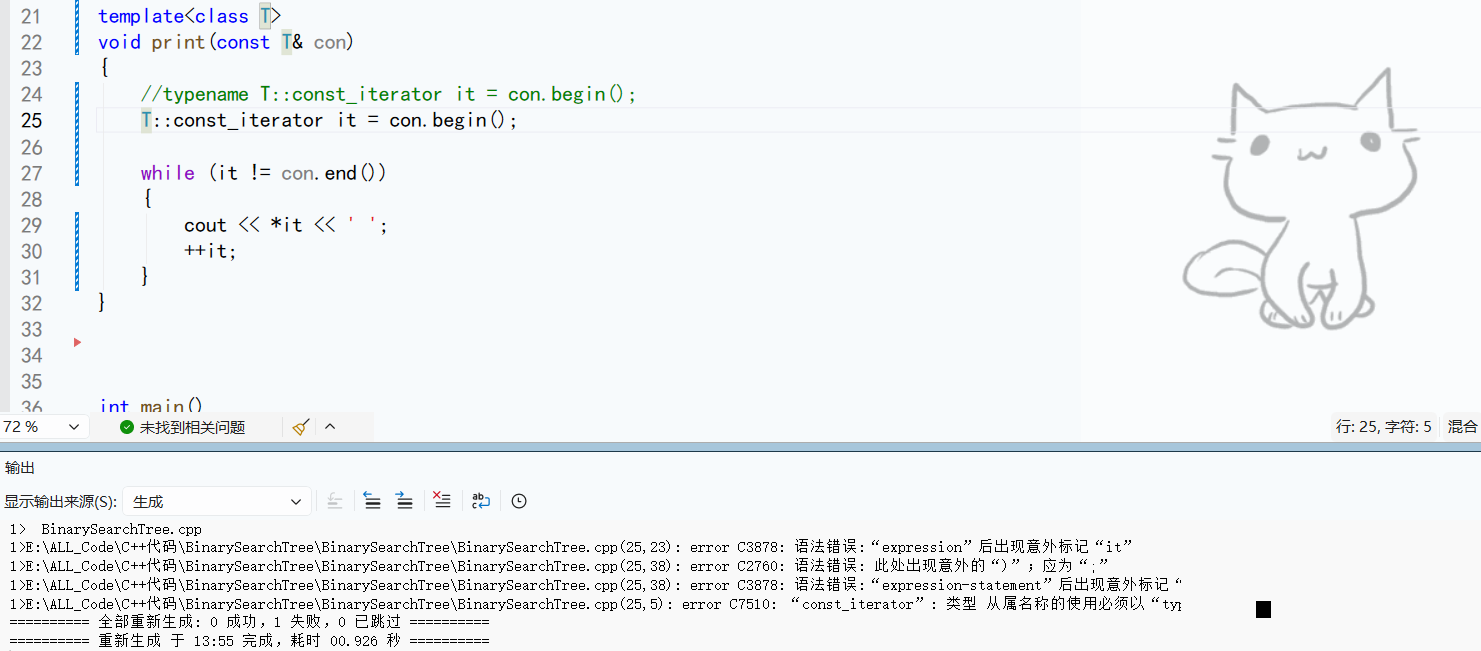This screenshot has width=1481, height=651.
Task: Click the C7510 const_iterator error line
Action: (x=595, y=604)
